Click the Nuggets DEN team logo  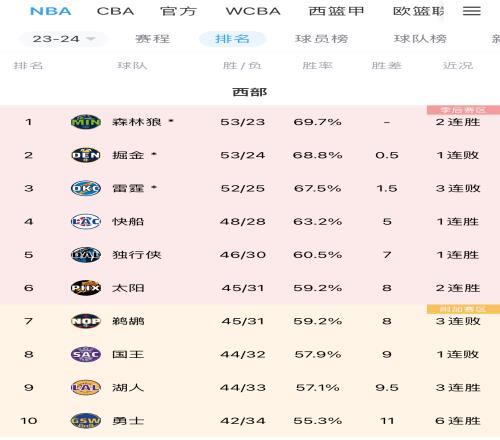click(86, 155)
